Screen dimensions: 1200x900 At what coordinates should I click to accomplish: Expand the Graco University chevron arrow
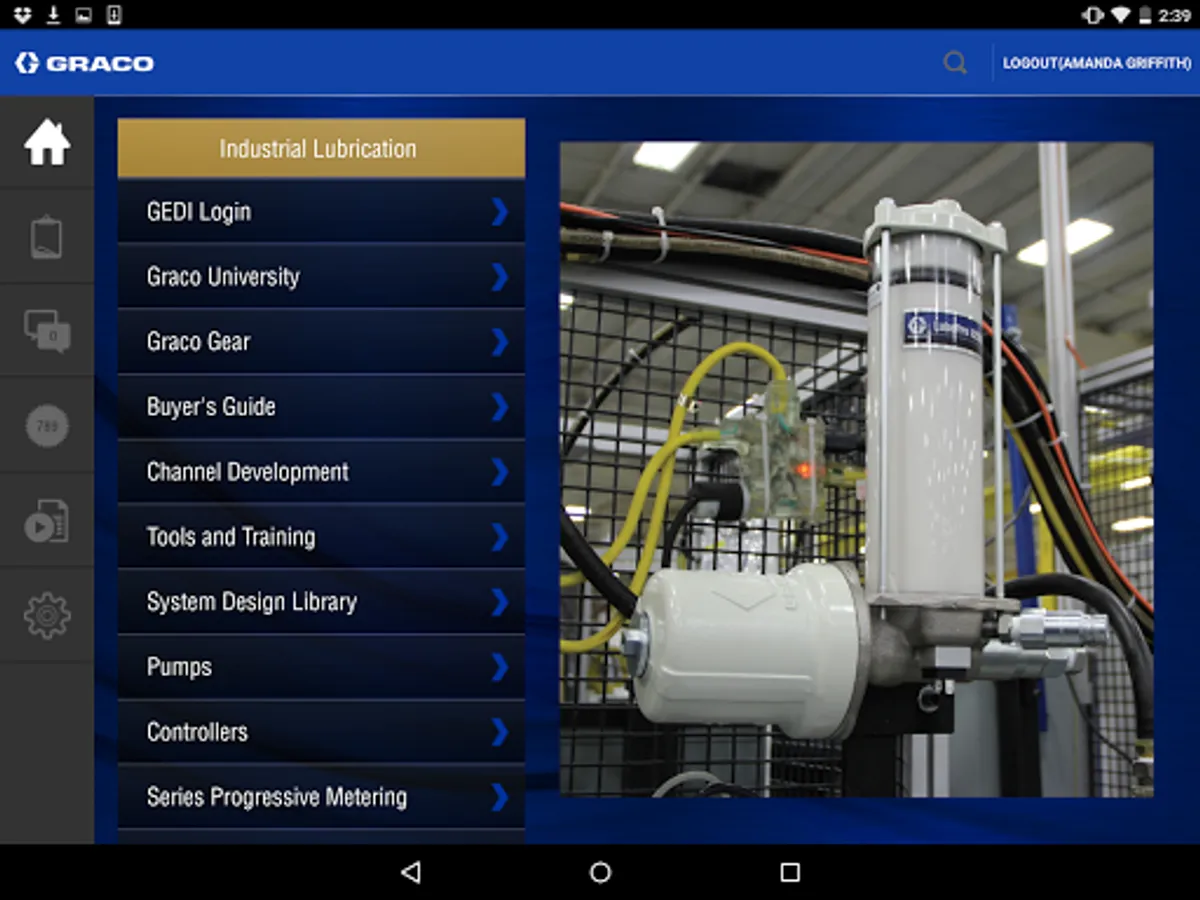tap(500, 276)
